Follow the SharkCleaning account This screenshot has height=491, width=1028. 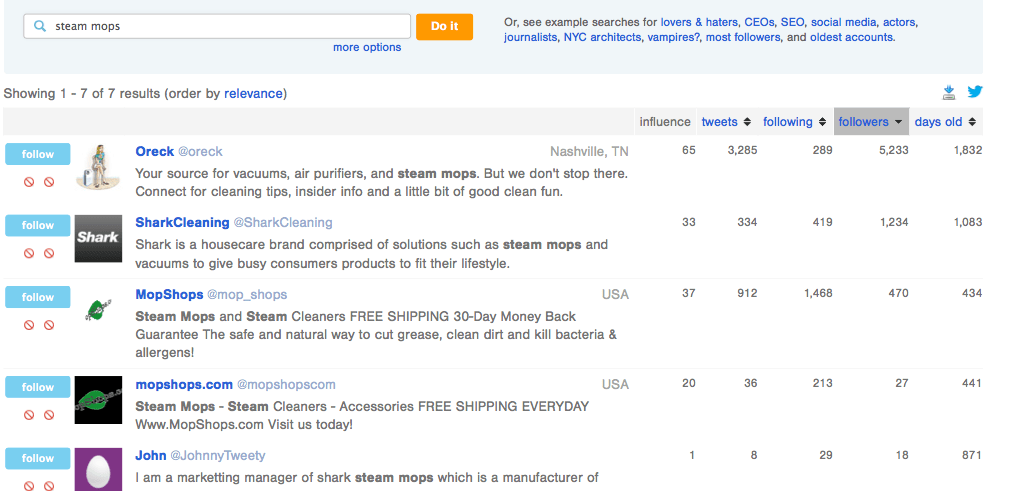coord(37,226)
